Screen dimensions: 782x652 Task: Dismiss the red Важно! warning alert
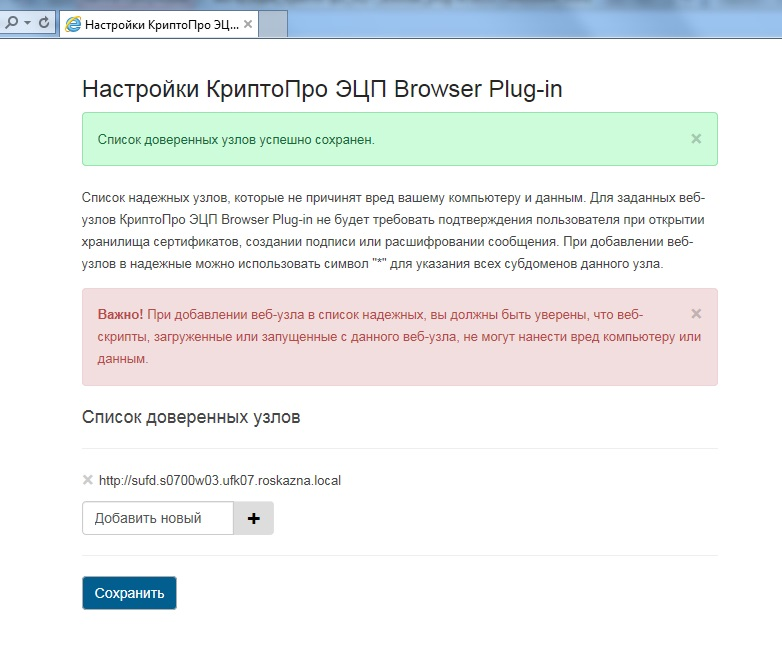click(x=696, y=314)
